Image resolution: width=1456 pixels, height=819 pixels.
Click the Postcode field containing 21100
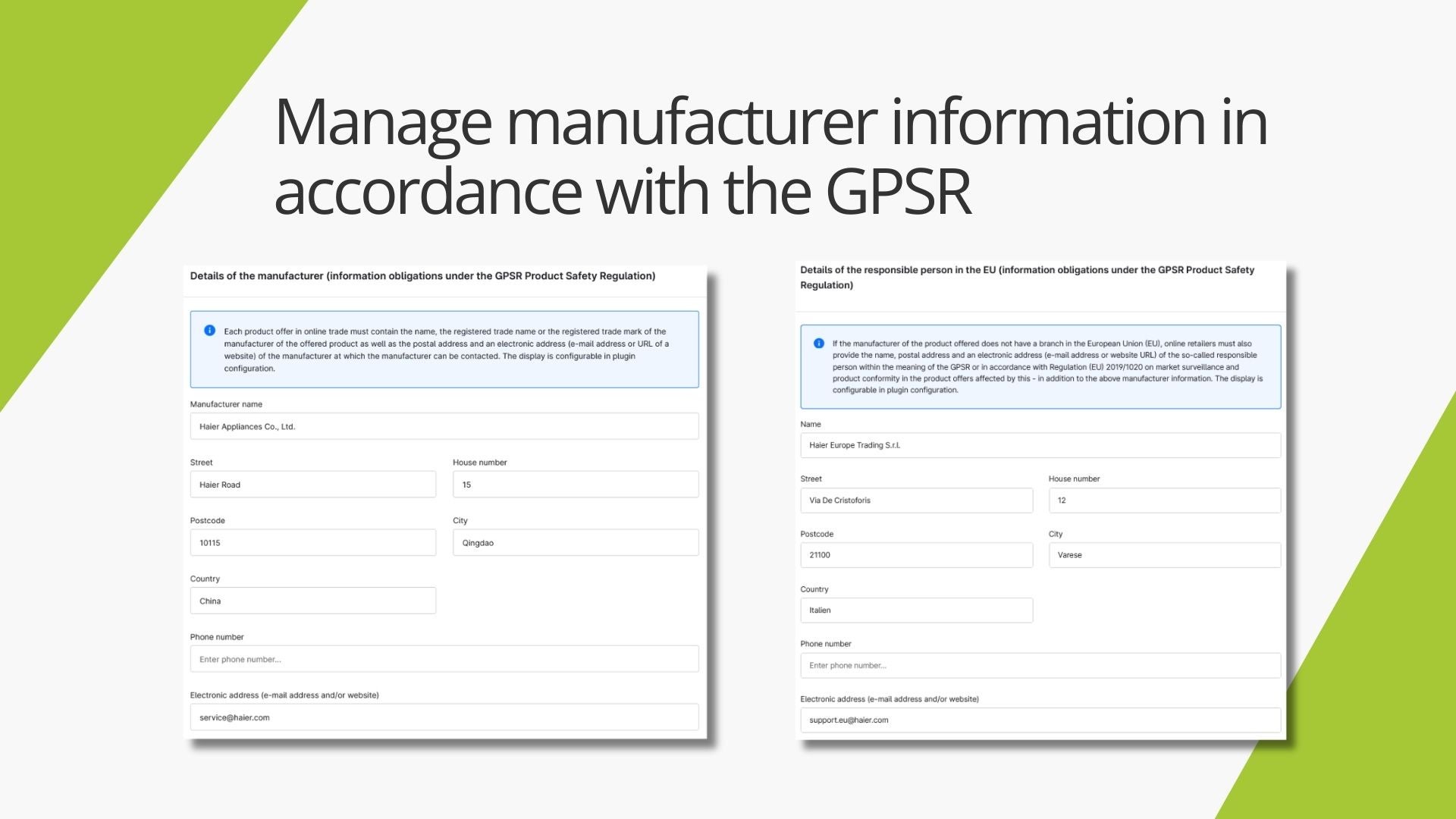[916, 555]
